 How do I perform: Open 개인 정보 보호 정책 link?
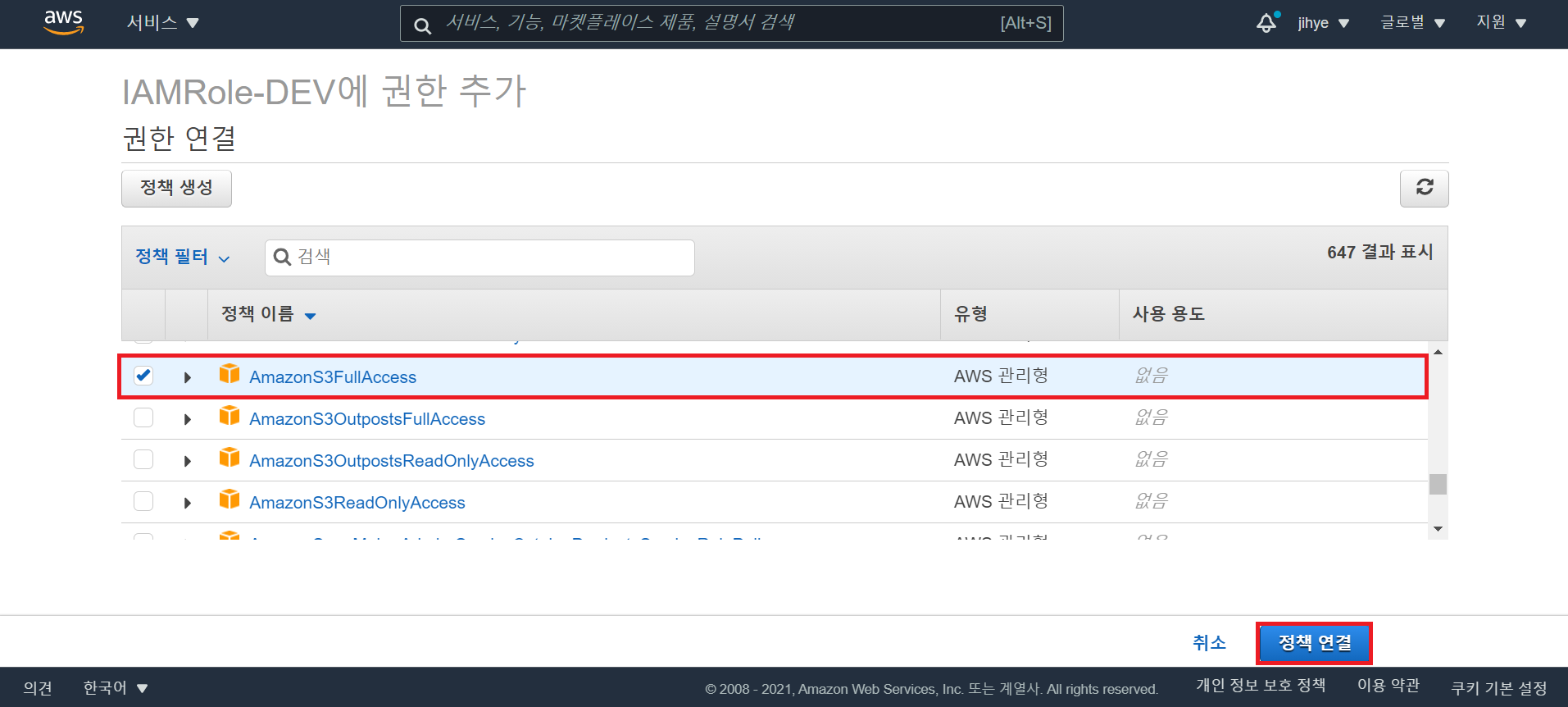(x=1261, y=686)
